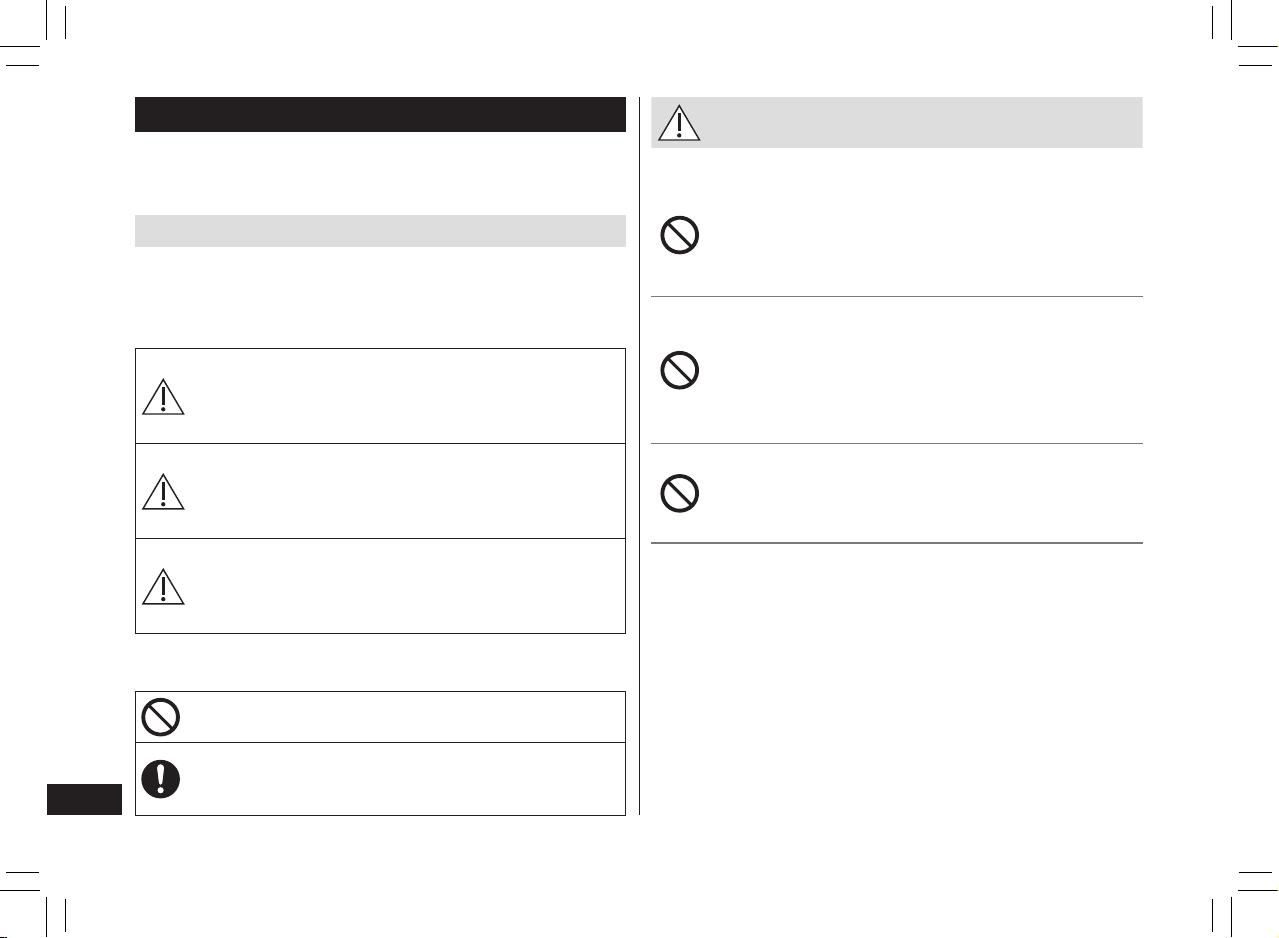This screenshot has height=938, width=1279.
Task: Select the topmost prohibition symbol in right column
Action: 680,237
